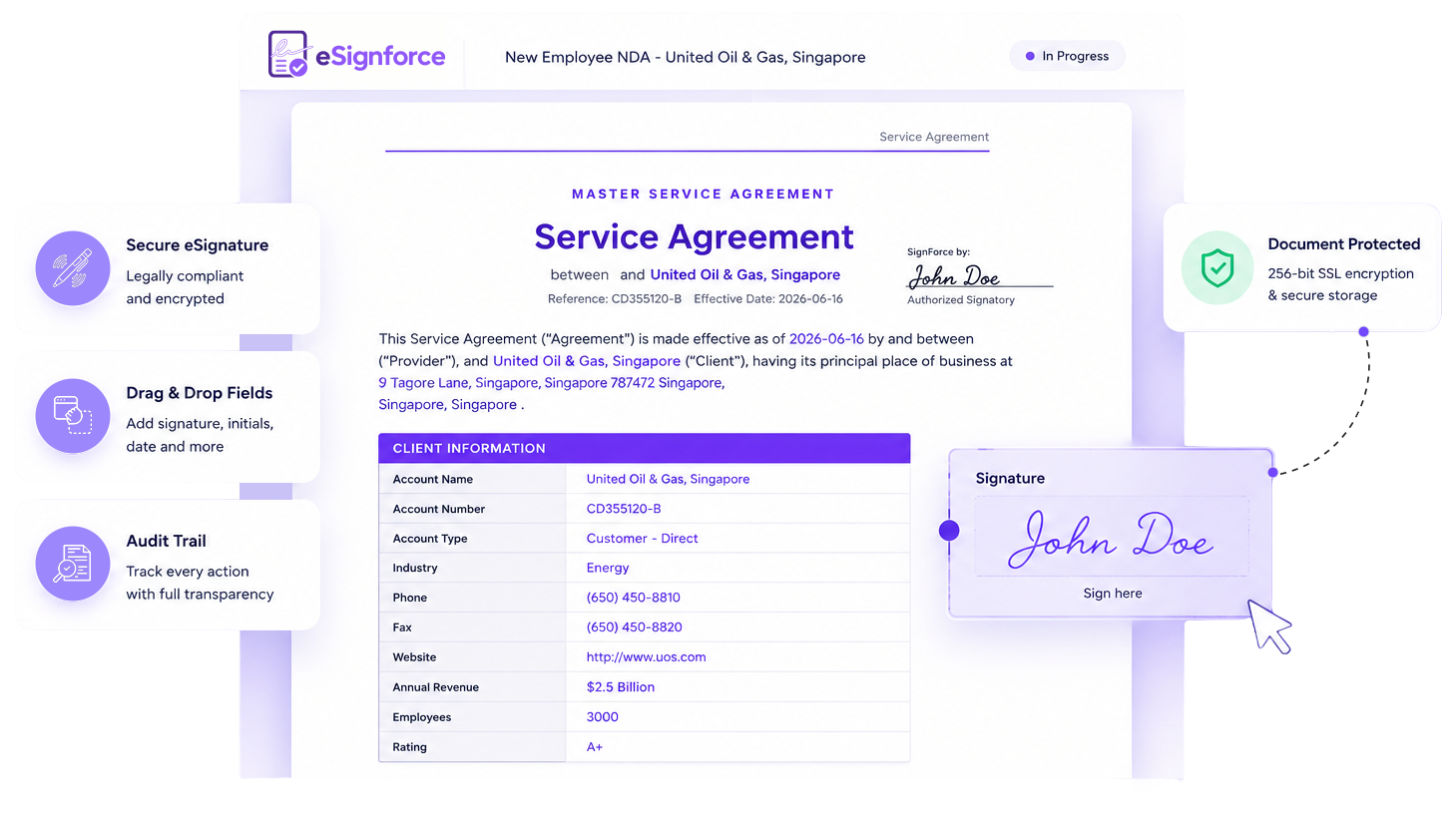The height and width of the screenshot is (818, 1456).
Task: Click the A+ rating value
Action: pyautogui.click(x=595, y=747)
